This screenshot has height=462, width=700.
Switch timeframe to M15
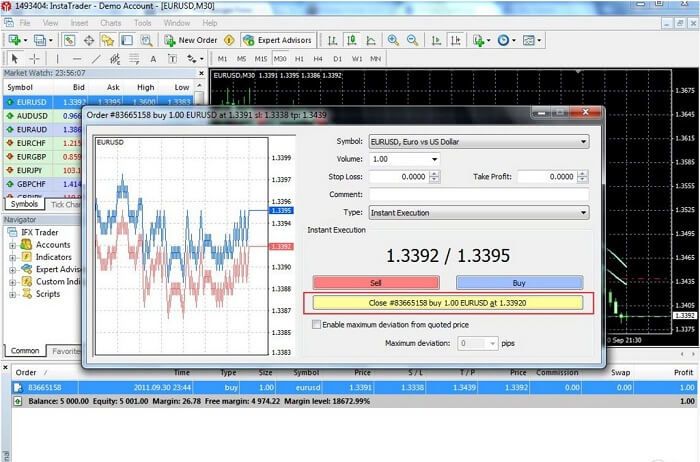click(x=261, y=58)
